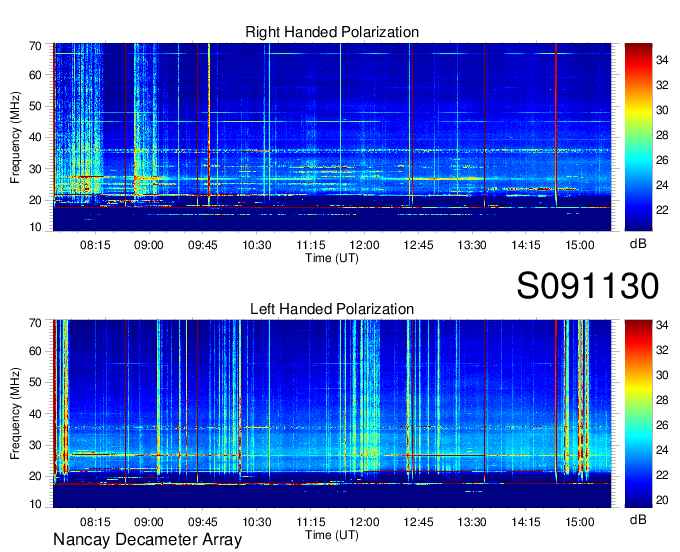
Task: Click the 10 MHz tick on the top plot
Action: pos(35,227)
